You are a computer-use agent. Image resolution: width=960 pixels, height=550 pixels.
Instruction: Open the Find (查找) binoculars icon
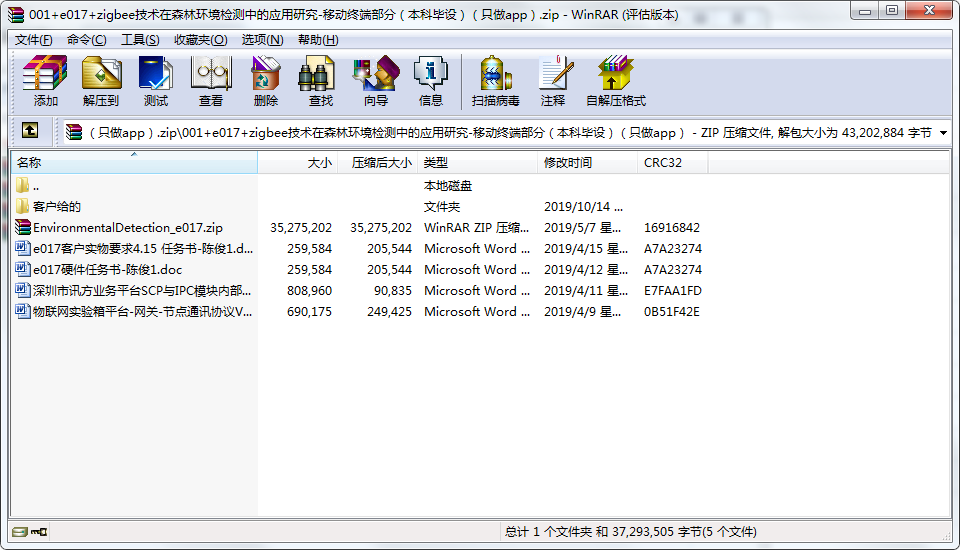point(317,73)
